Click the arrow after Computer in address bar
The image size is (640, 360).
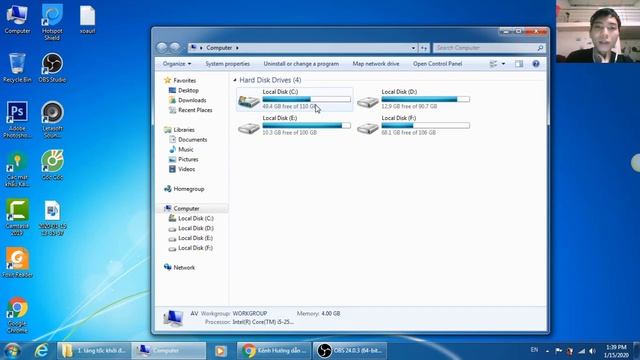tap(237, 48)
